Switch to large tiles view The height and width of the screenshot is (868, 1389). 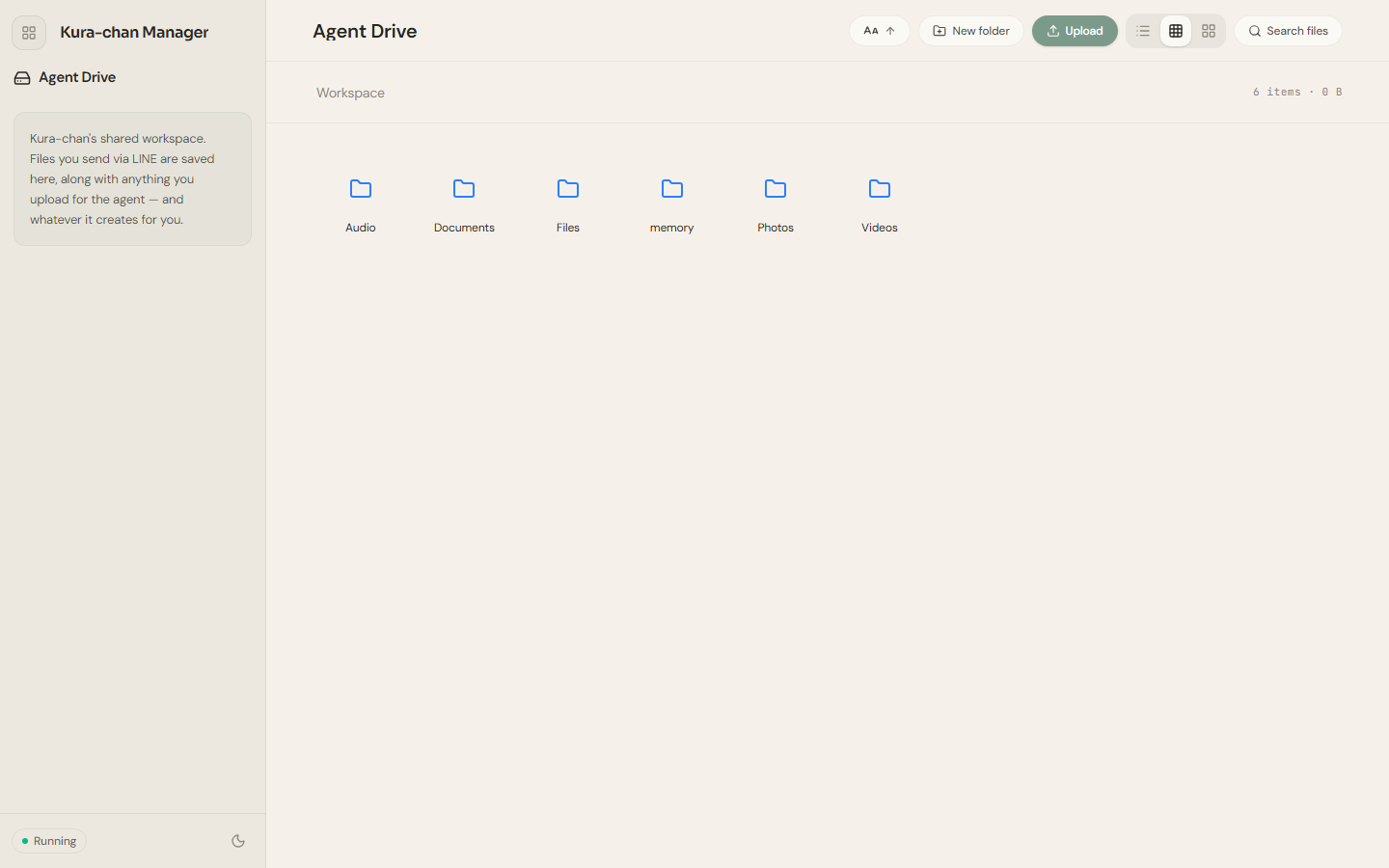click(1209, 31)
